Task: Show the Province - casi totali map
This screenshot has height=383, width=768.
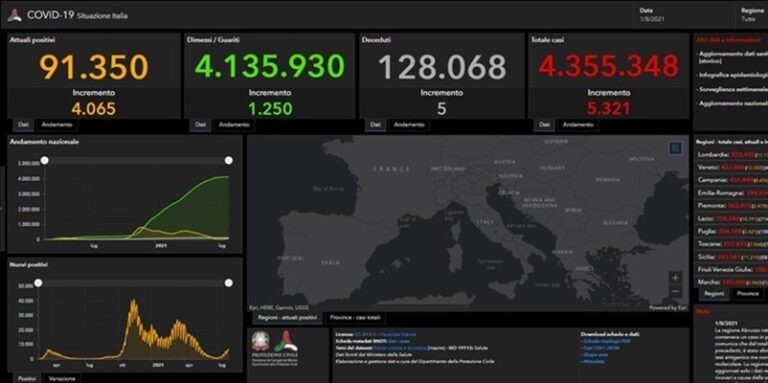Action: (x=355, y=318)
